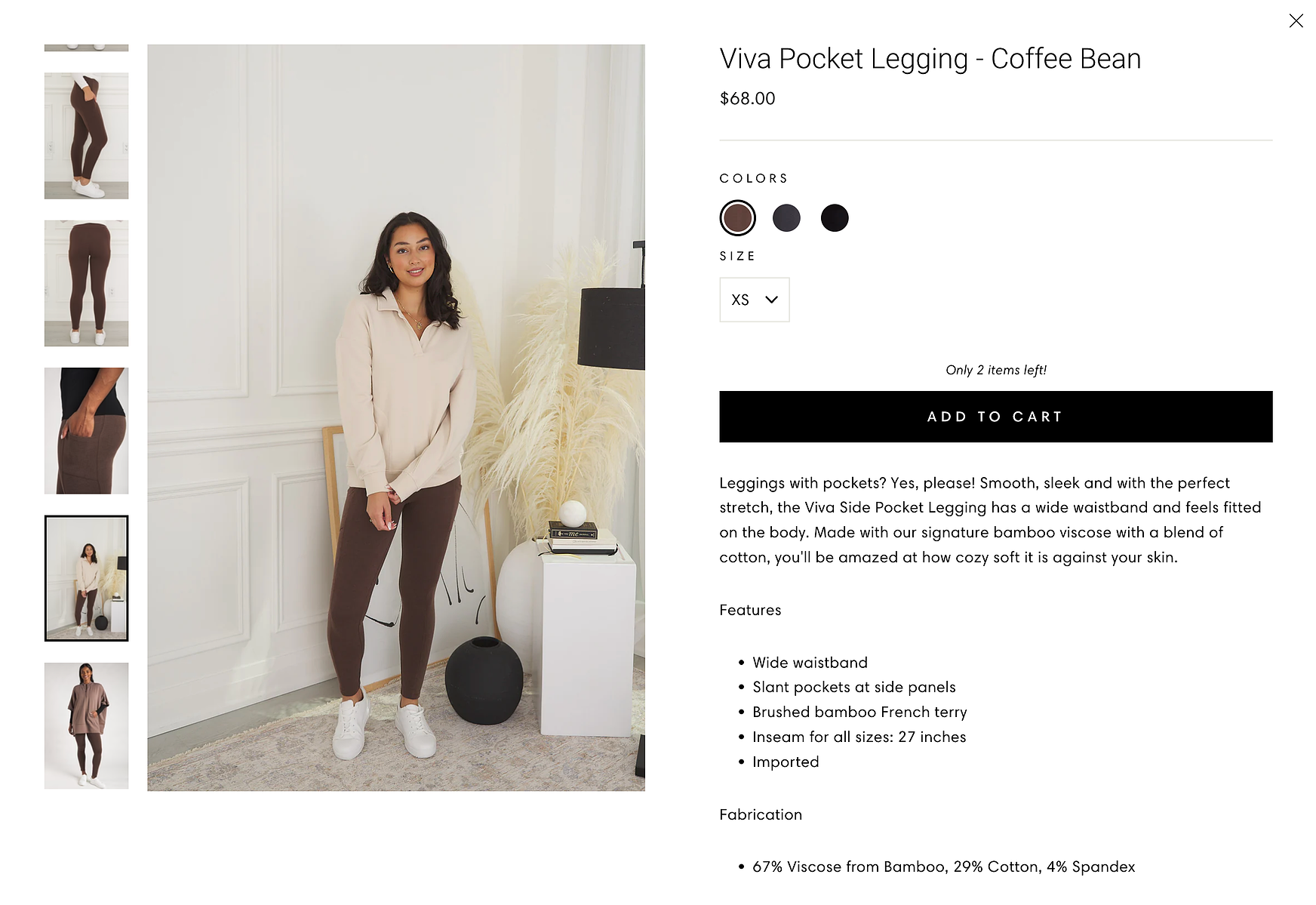Pick the black color swatch

(x=835, y=218)
